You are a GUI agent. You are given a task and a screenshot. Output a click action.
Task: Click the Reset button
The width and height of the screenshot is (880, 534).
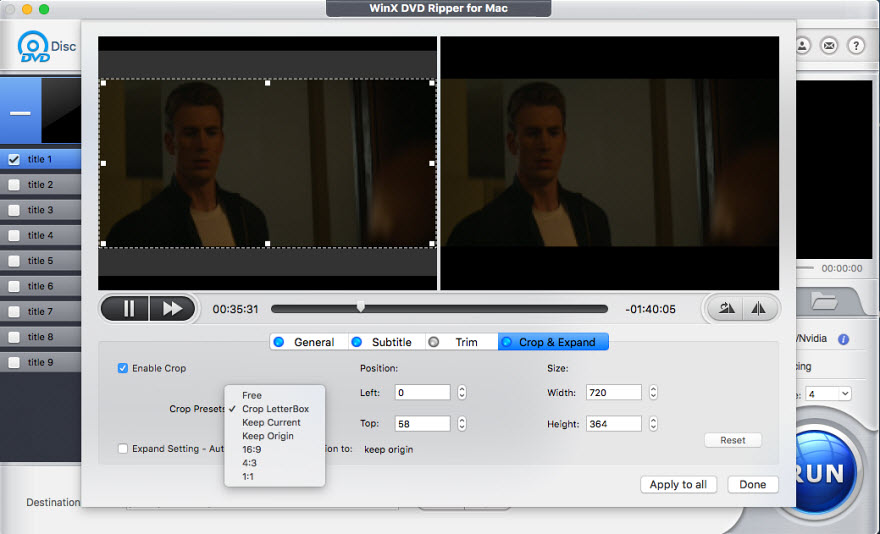pyautogui.click(x=732, y=440)
